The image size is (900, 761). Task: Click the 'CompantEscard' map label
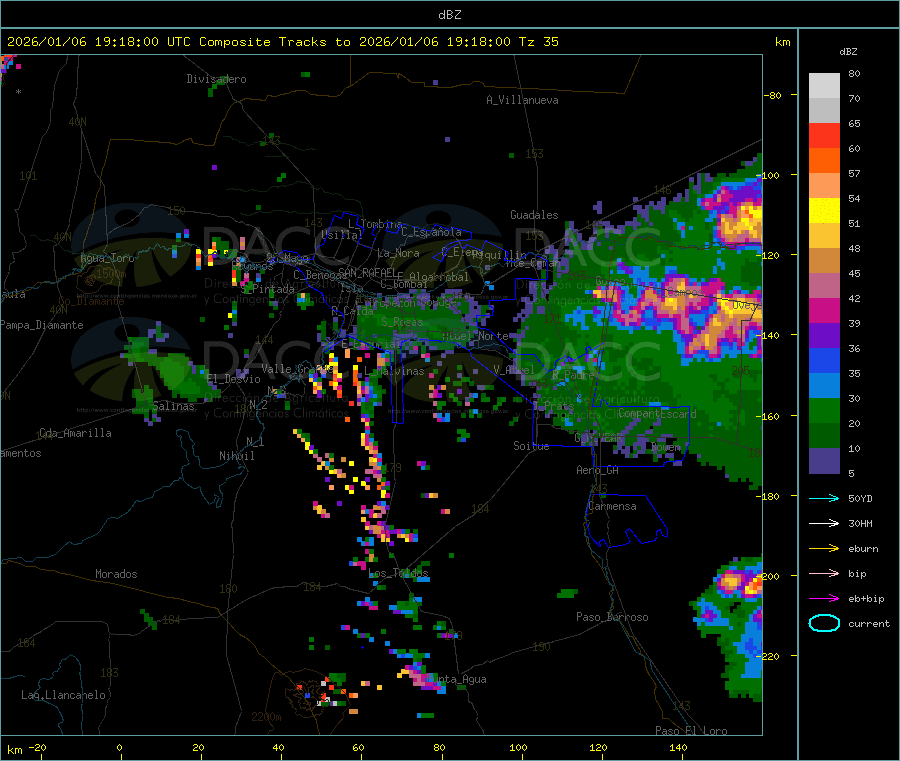(x=657, y=413)
